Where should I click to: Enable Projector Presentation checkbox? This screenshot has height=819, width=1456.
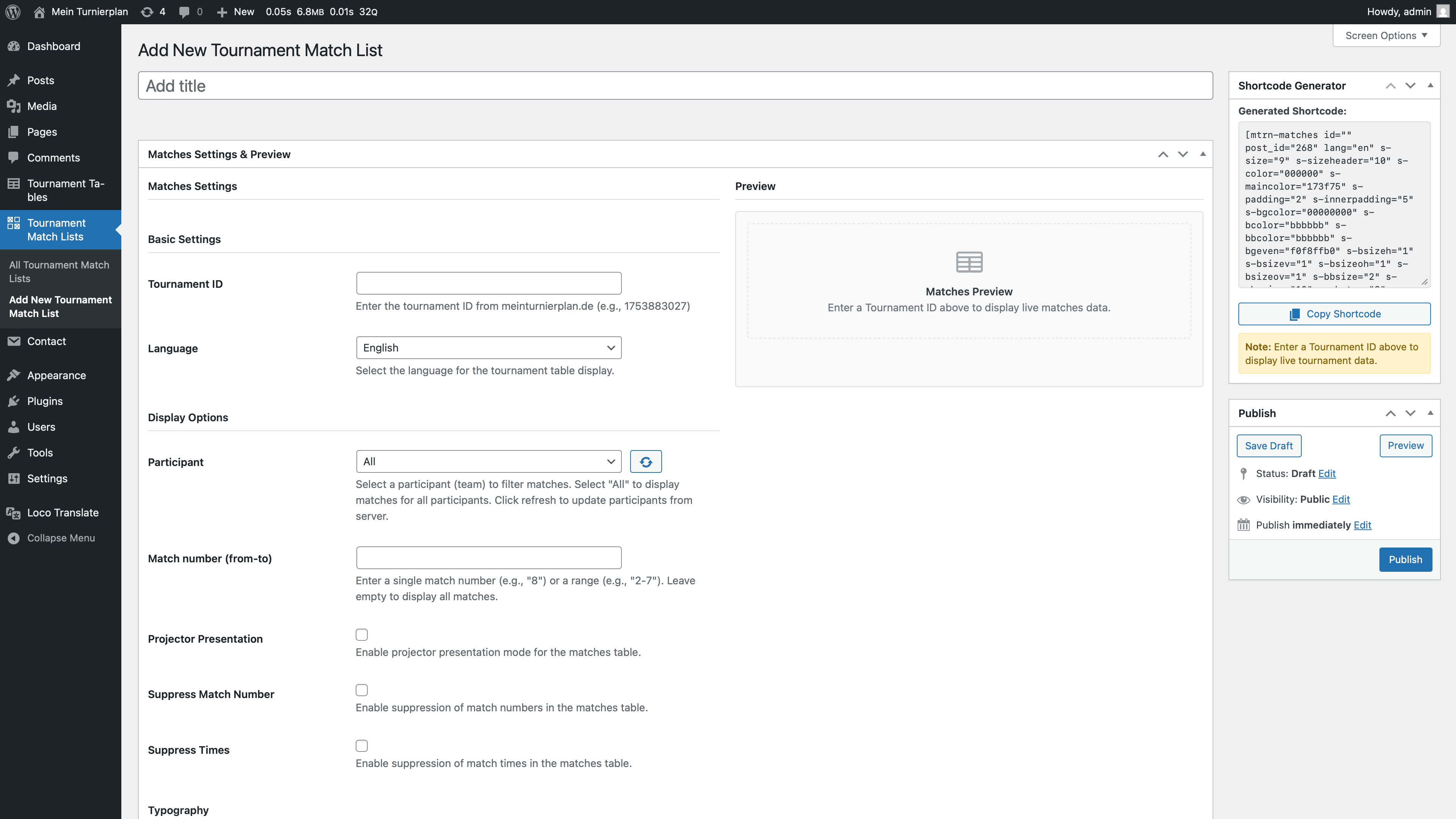click(362, 635)
